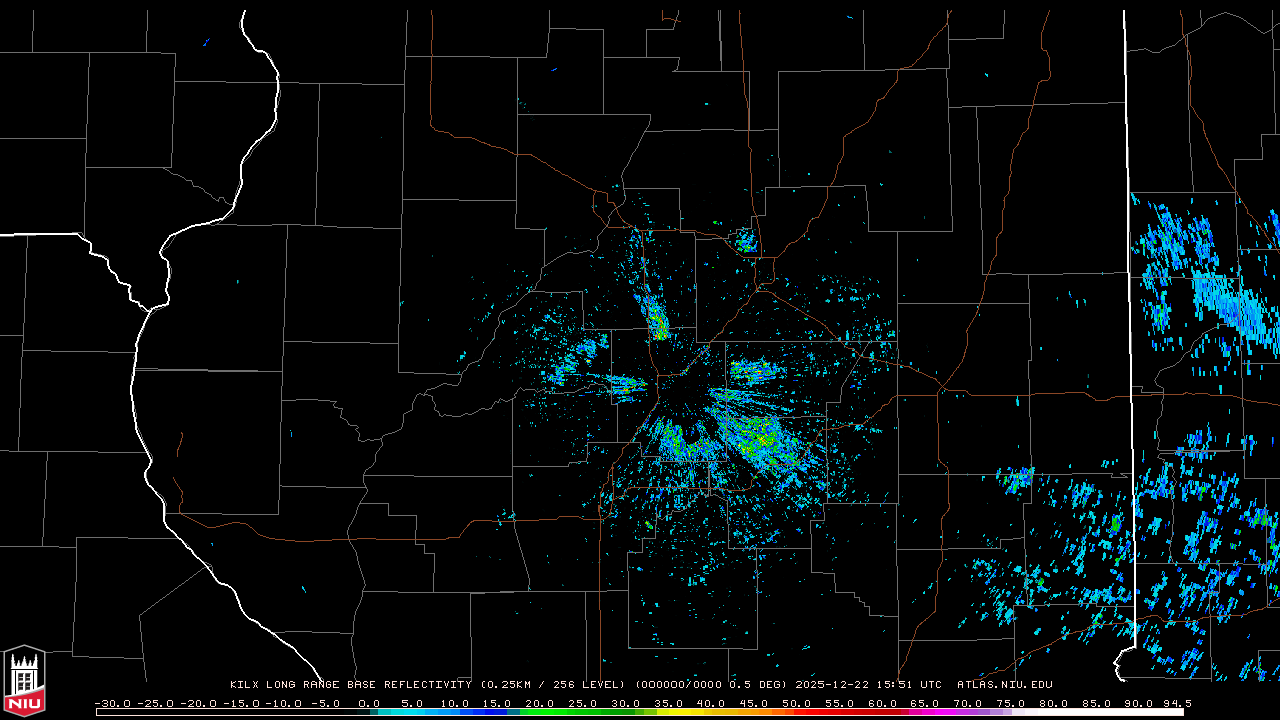Click the small isolated echo cluster north-northeast of radar
Image resolution: width=1280 pixels, height=720 pixels.
point(745,241)
